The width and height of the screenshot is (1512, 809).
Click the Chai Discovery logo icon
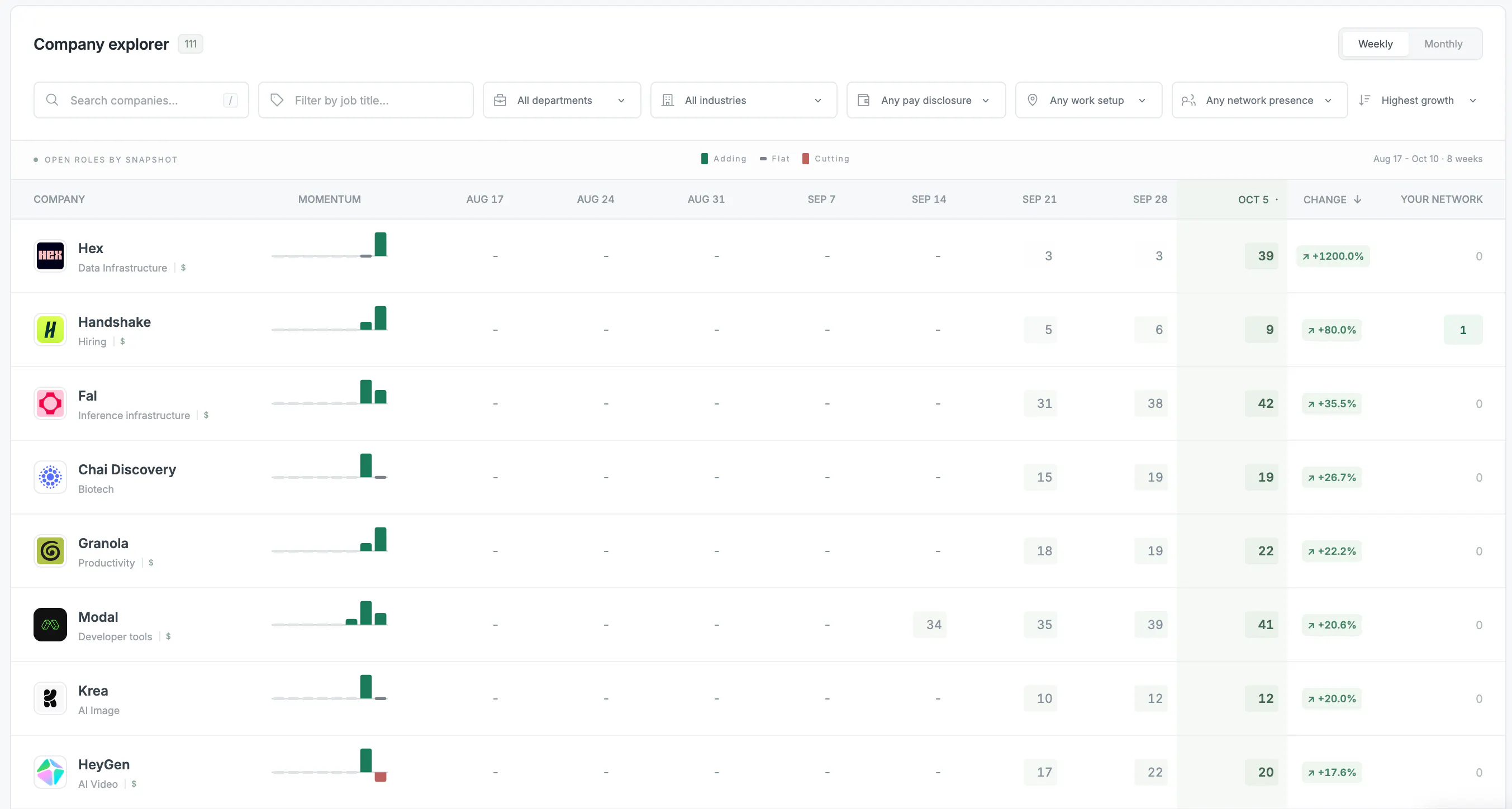coord(50,477)
